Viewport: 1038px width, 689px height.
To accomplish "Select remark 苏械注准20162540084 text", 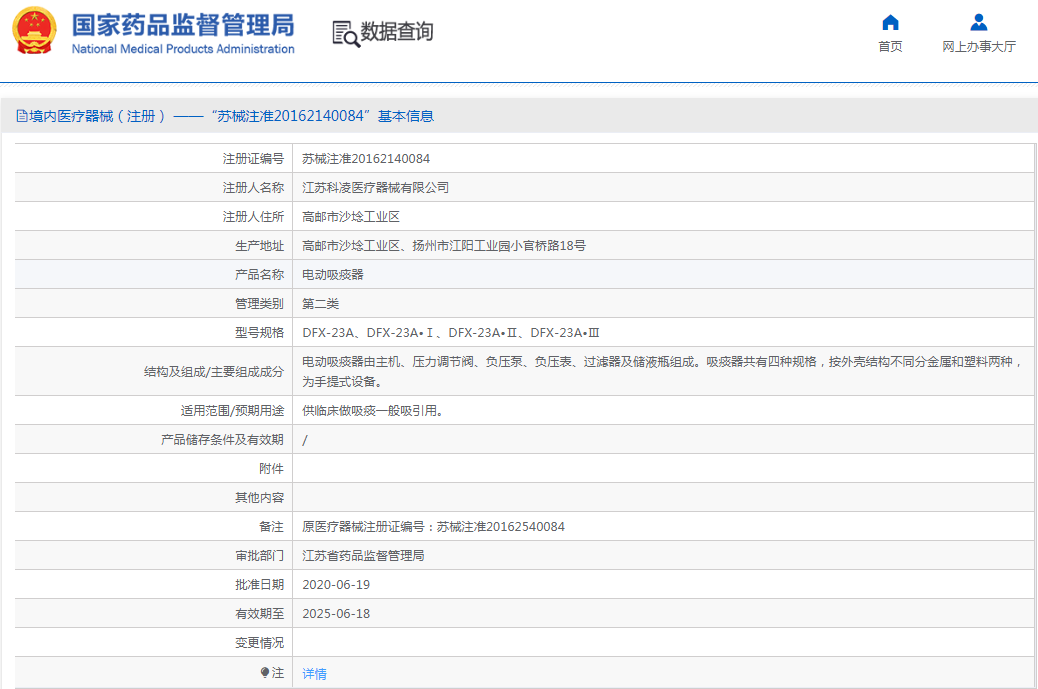I will click(x=433, y=527).
